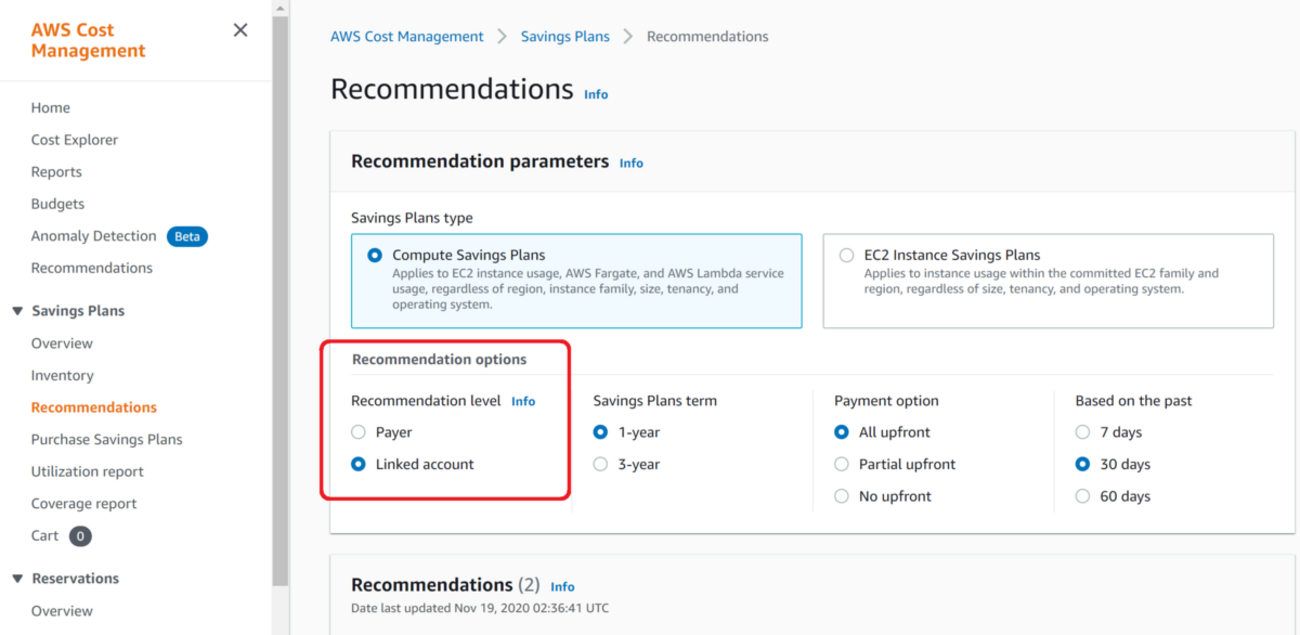Base recommendations on past 7 days
This screenshot has width=1300, height=635.
tap(1083, 433)
